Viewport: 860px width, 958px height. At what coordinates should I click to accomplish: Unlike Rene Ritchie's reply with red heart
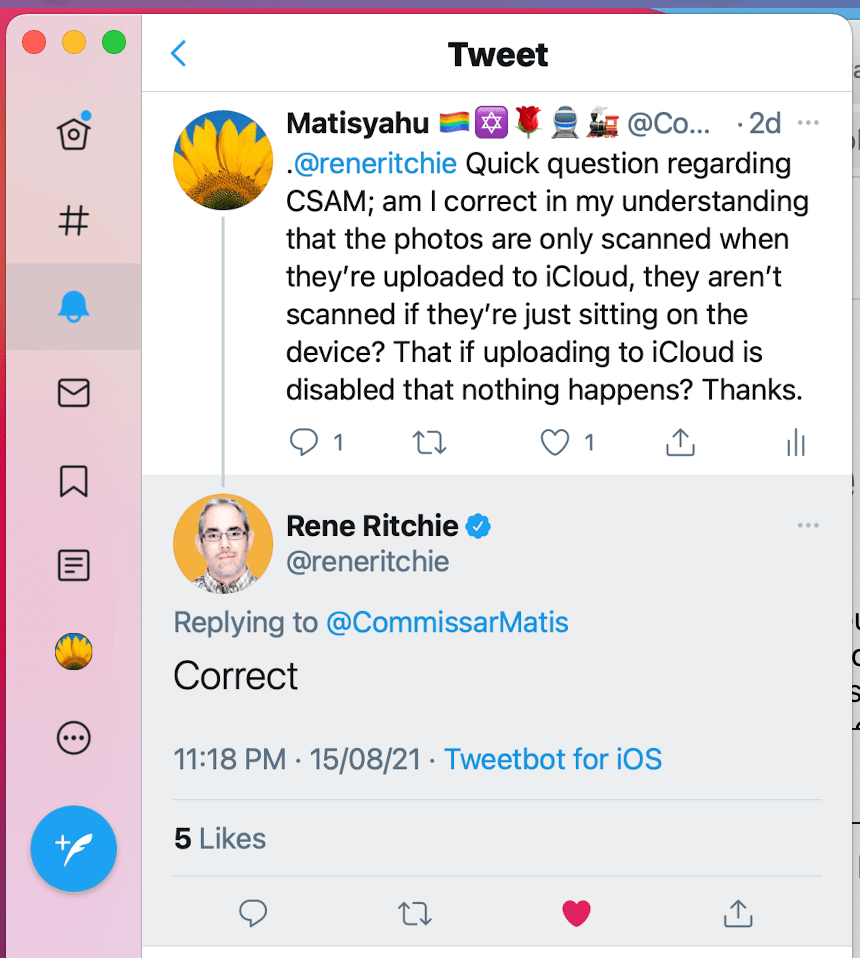(x=576, y=912)
